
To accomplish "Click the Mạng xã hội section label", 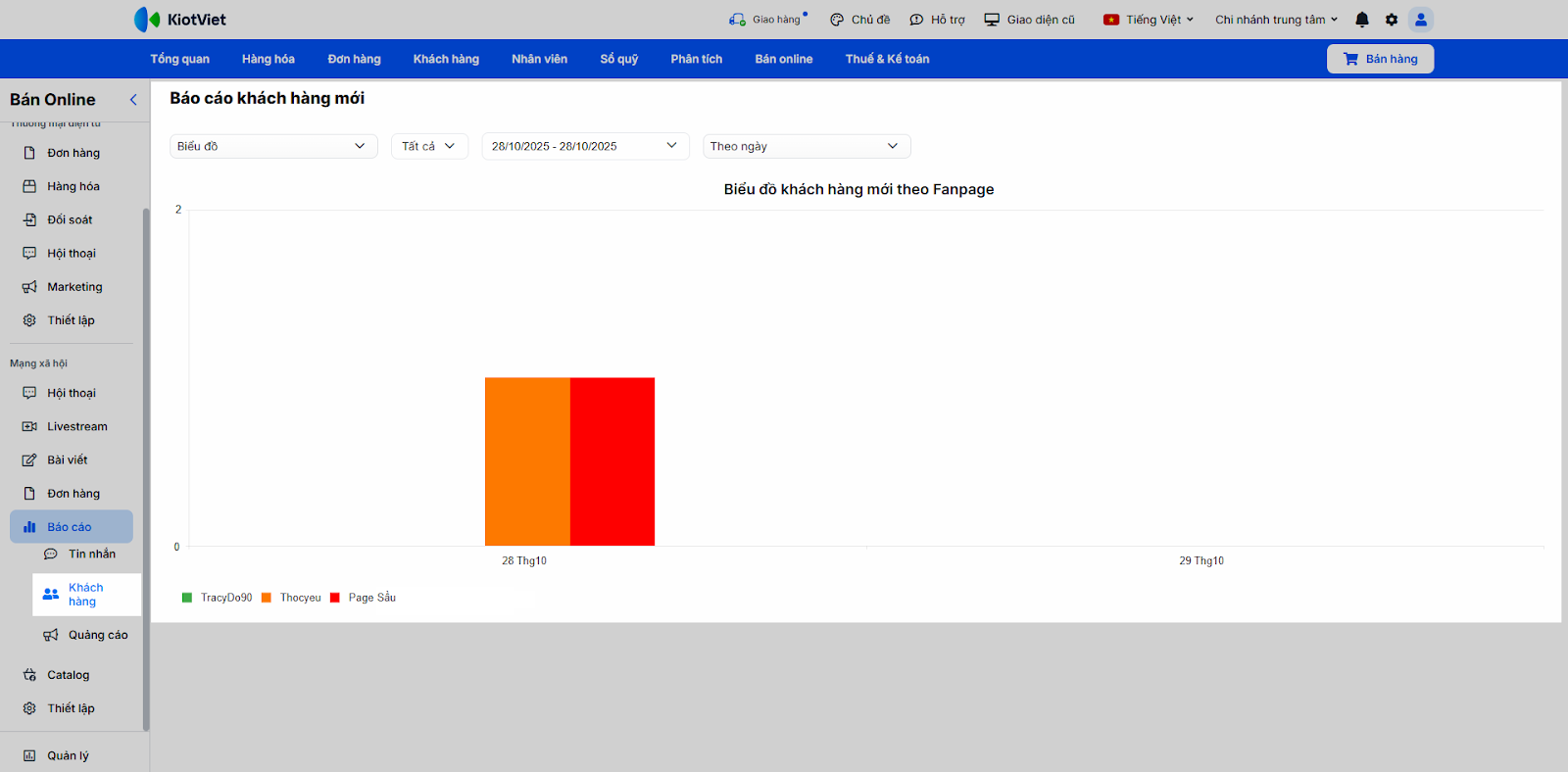I will coord(39,363).
